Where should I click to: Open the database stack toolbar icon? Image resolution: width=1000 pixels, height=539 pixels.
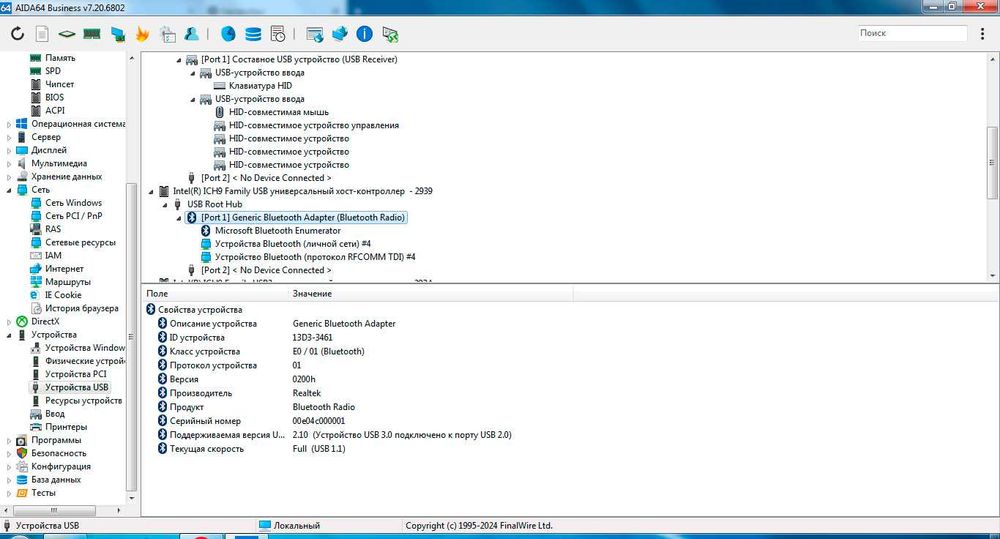[x=253, y=34]
